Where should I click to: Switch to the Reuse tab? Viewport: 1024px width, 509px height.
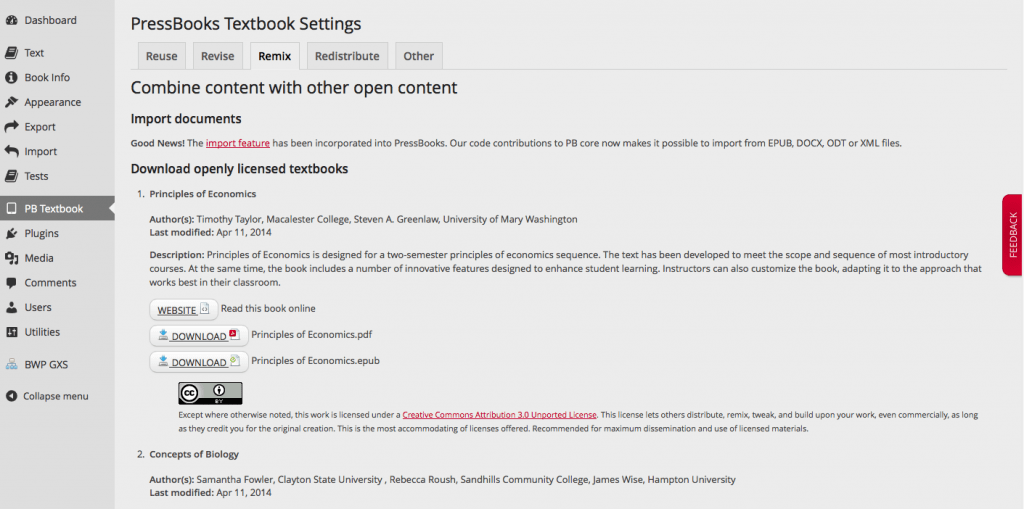pyautogui.click(x=161, y=56)
